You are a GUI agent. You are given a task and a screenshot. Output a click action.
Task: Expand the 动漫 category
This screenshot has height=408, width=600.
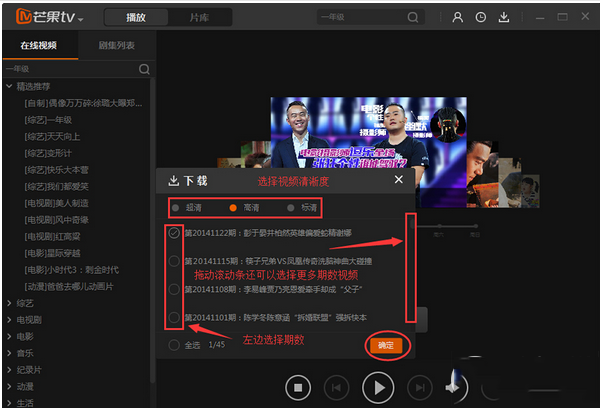pos(9,387)
